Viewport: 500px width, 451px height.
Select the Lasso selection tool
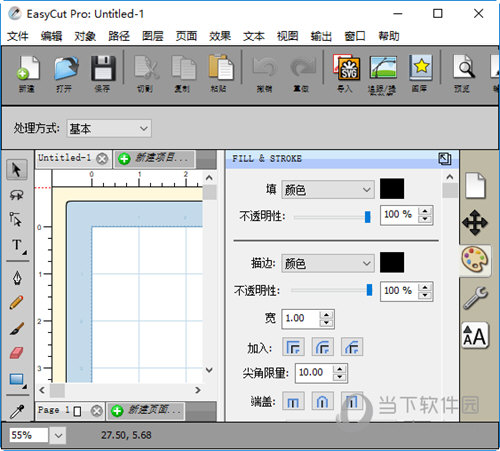(x=16, y=195)
